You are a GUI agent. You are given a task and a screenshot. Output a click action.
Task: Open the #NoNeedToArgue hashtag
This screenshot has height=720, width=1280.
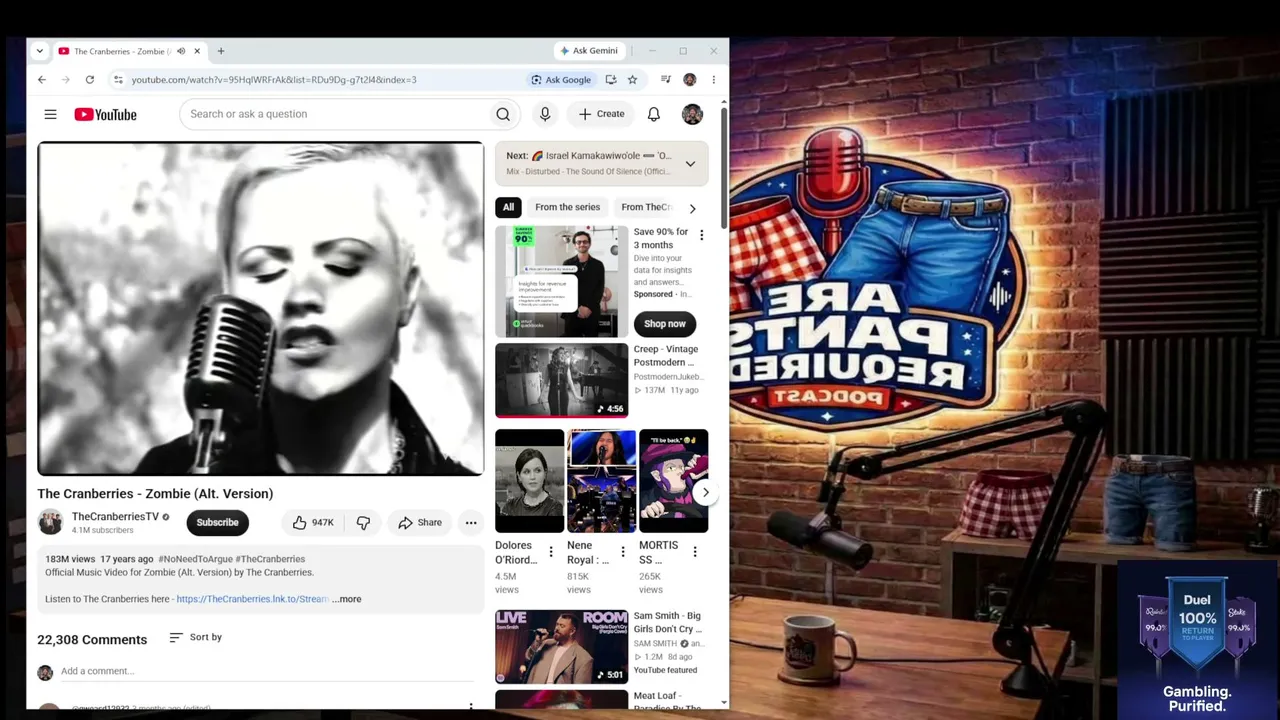click(x=194, y=559)
